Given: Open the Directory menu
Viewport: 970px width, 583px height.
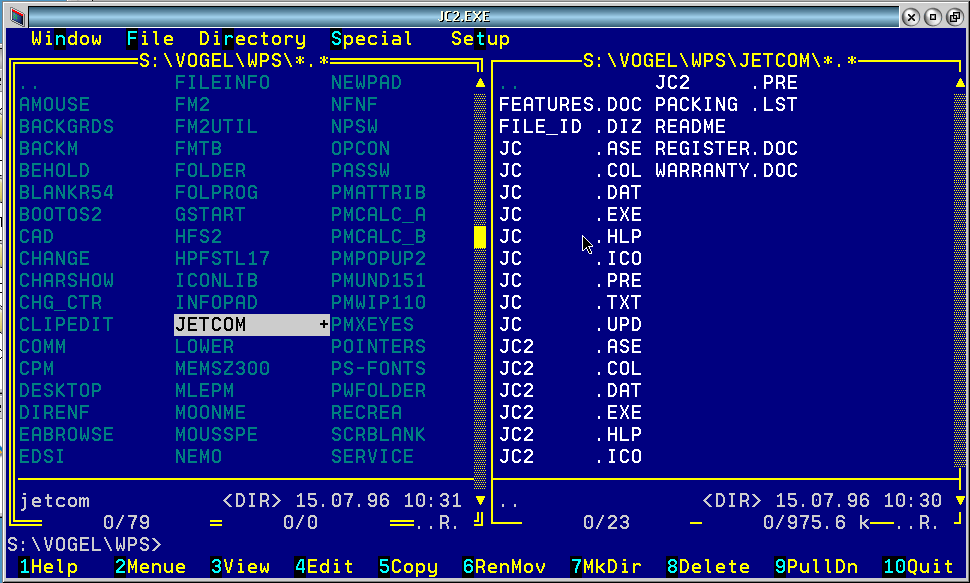Looking at the screenshot, I should point(252,39).
